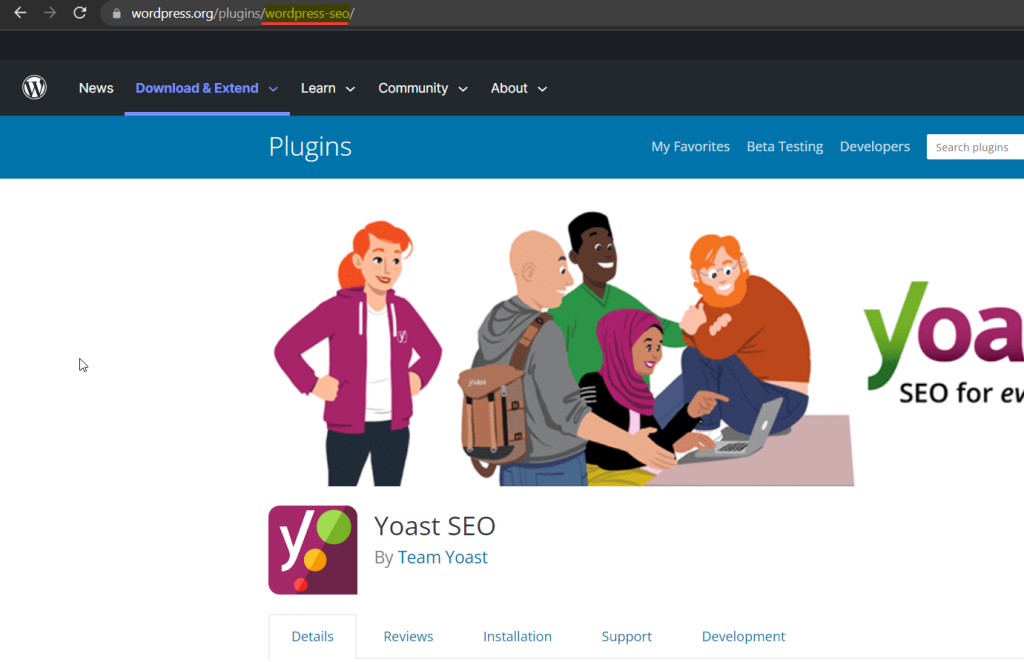Click the Yoast SEO plugin icon
This screenshot has width=1024, height=662.
[x=313, y=550]
